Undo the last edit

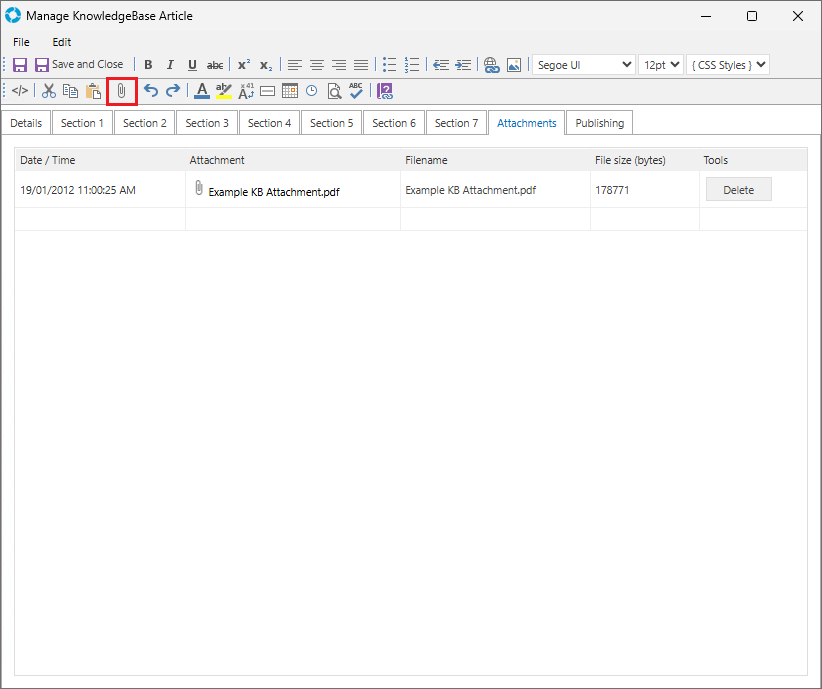[151, 91]
